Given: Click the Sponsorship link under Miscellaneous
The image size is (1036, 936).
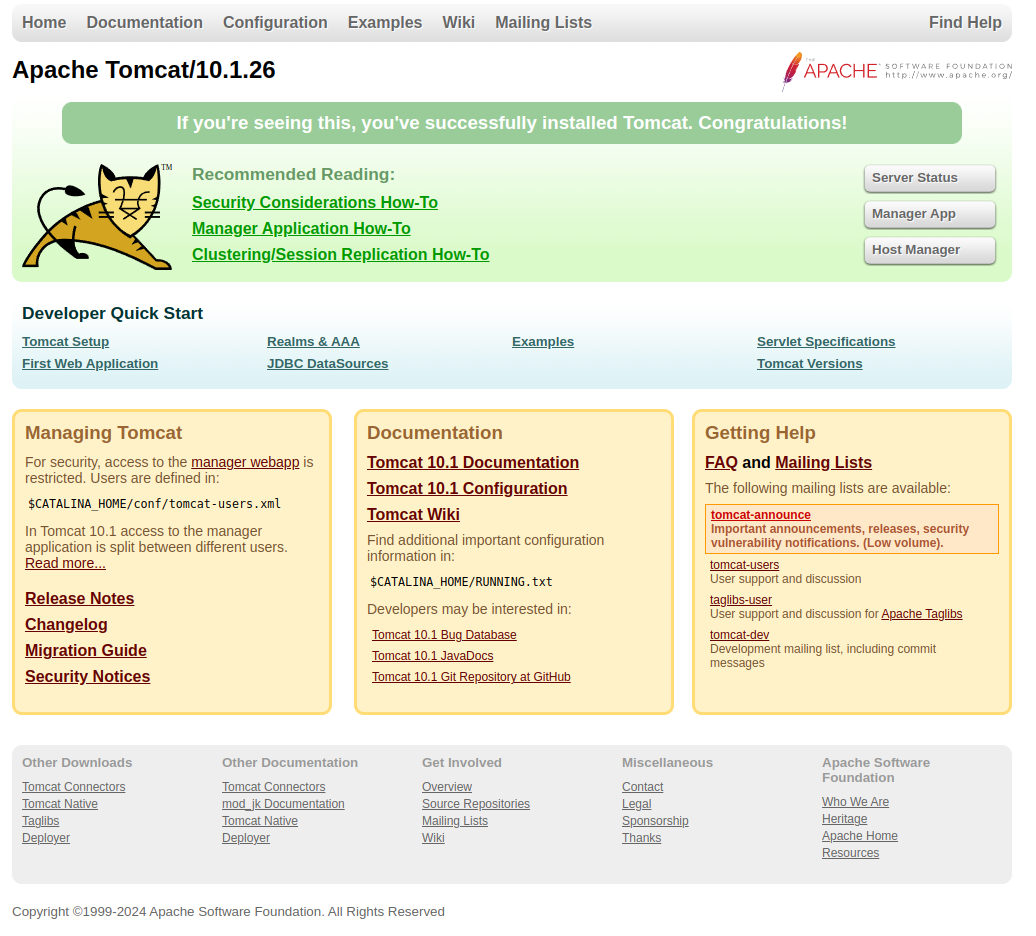Looking at the screenshot, I should point(655,820).
